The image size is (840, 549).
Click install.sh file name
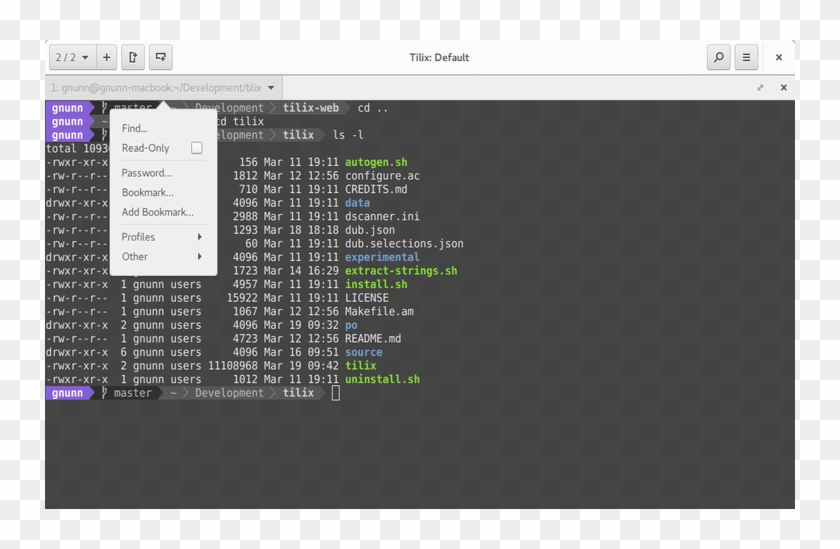376,284
